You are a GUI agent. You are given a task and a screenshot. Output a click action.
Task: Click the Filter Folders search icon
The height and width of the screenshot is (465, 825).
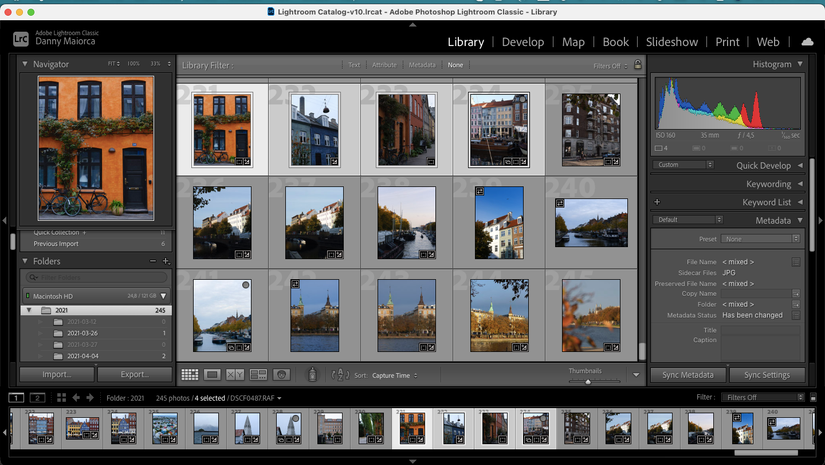(33, 277)
